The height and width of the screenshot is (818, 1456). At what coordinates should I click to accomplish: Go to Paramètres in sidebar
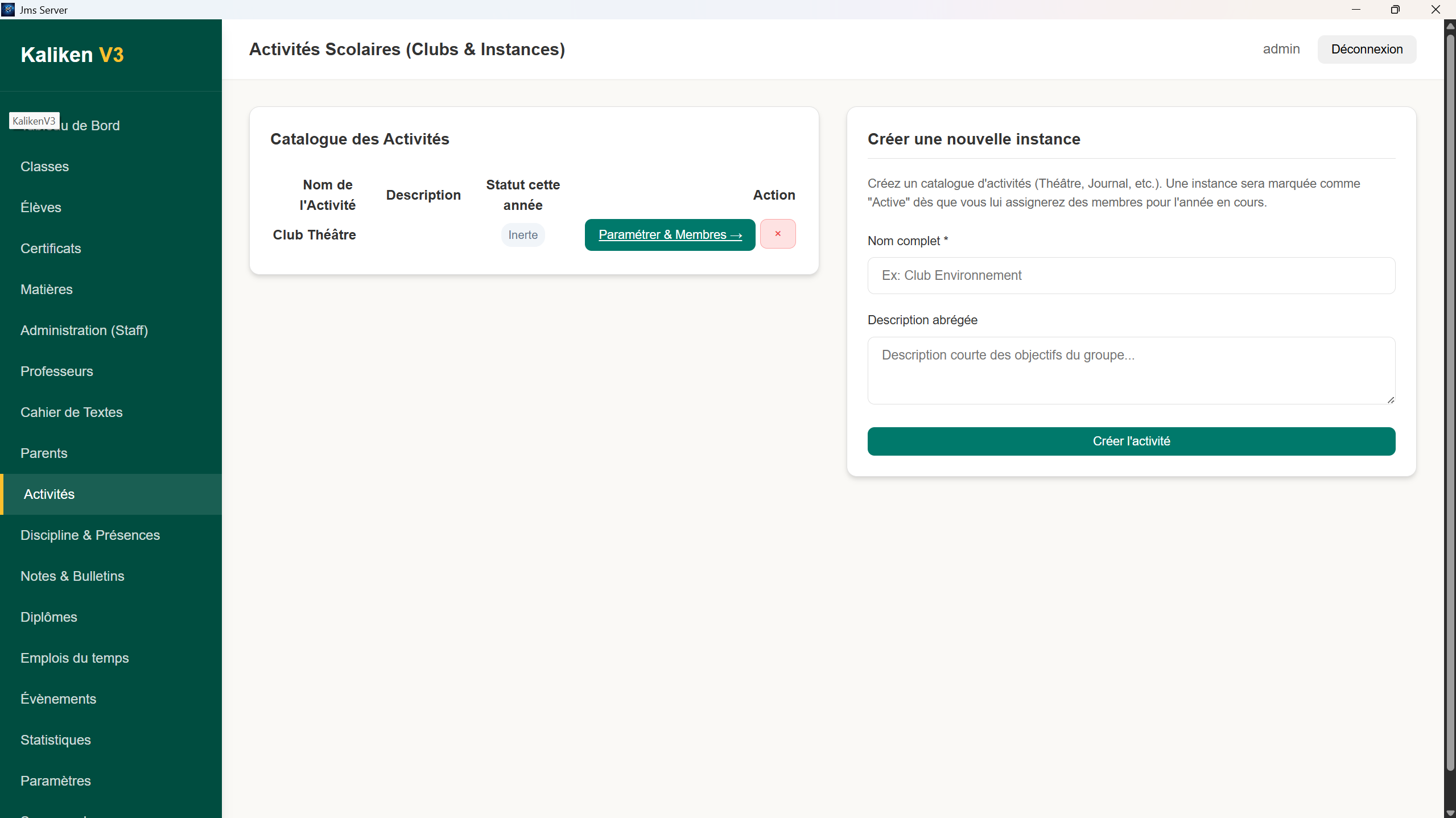coord(56,781)
